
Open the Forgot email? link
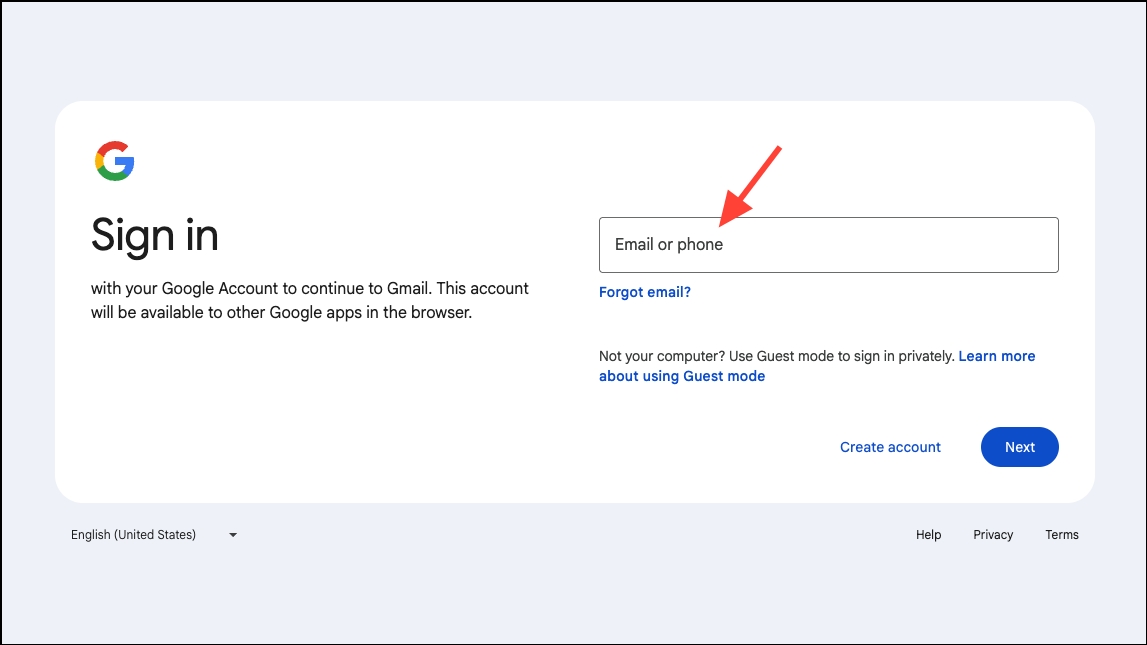click(x=644, y=292)
